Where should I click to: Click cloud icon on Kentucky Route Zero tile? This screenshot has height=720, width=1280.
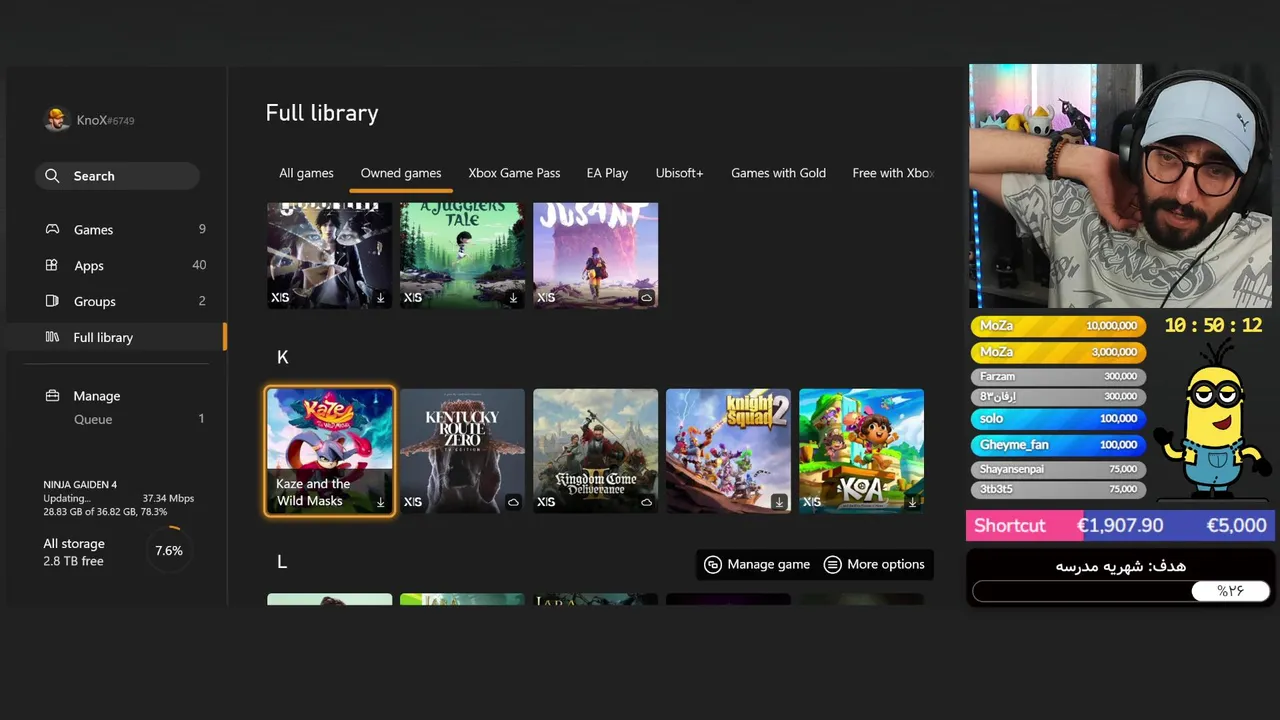[513, 502]
